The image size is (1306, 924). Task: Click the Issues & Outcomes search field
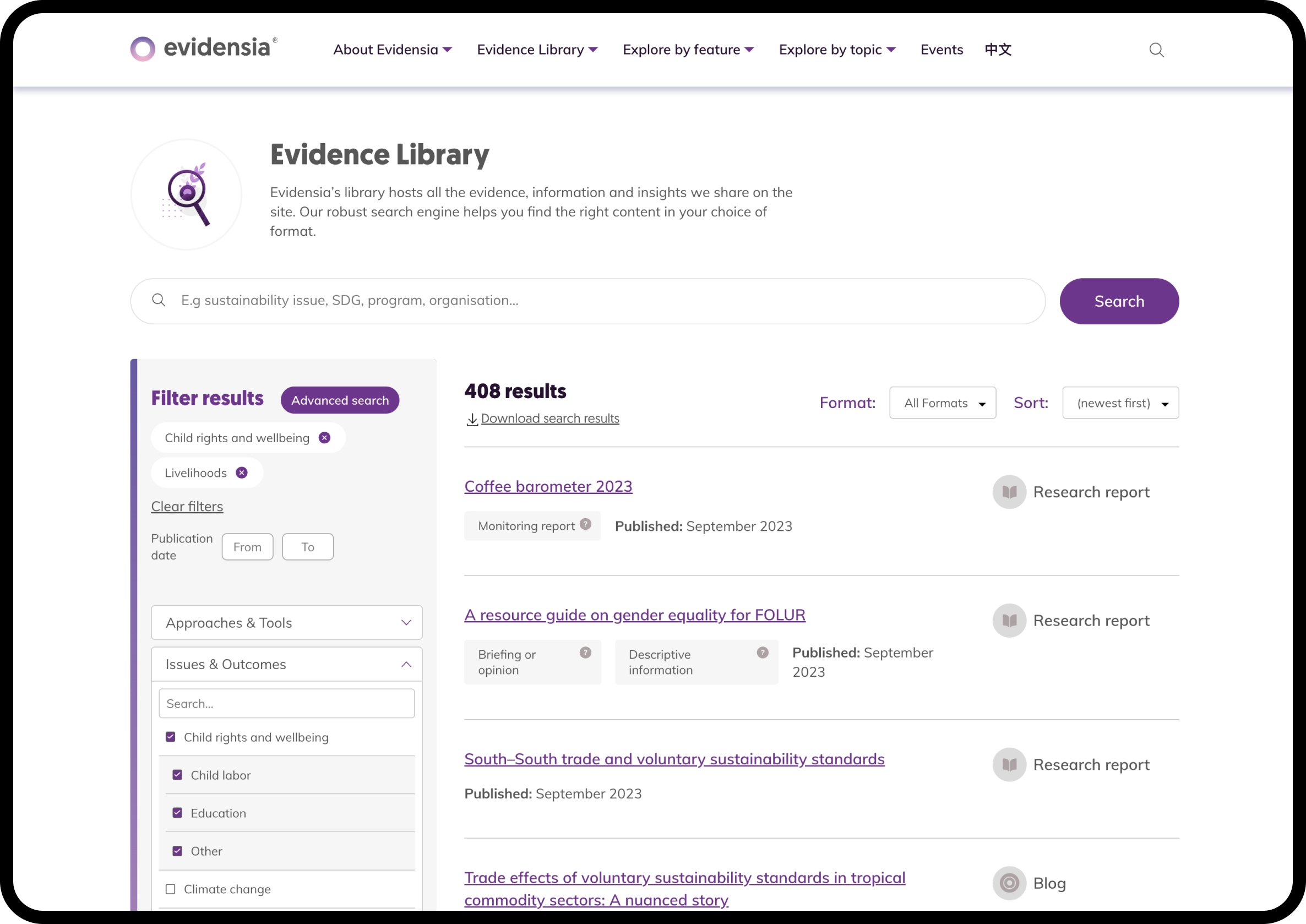click(287, 704)
